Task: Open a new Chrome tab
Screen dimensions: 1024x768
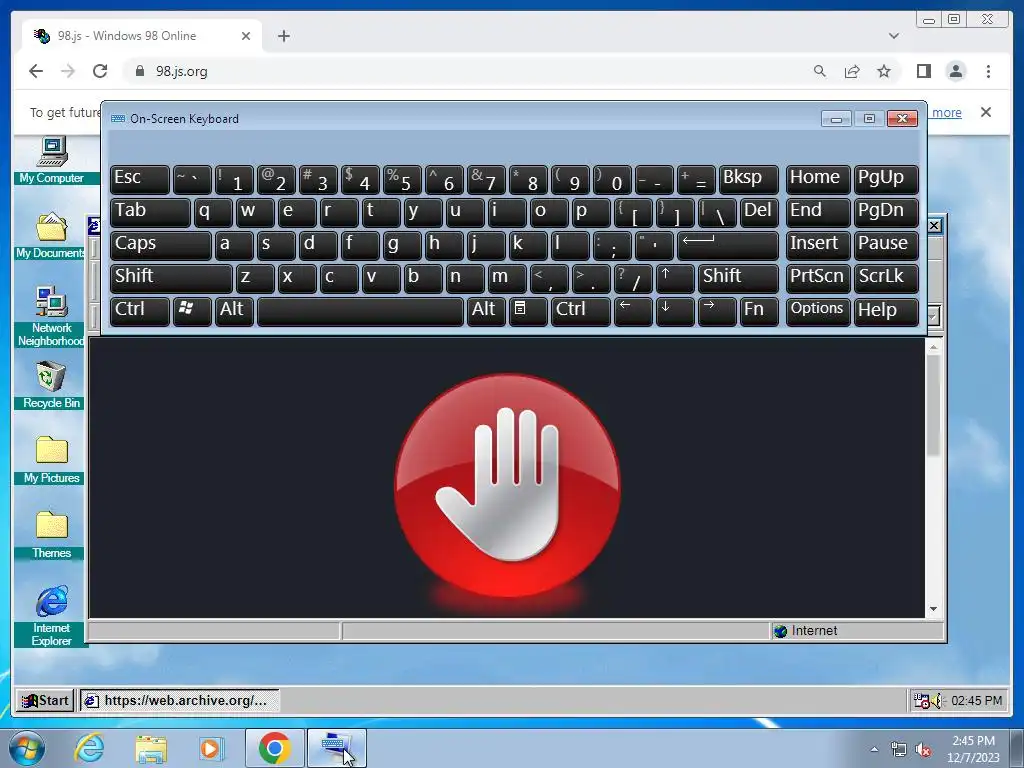Action: 283,36
